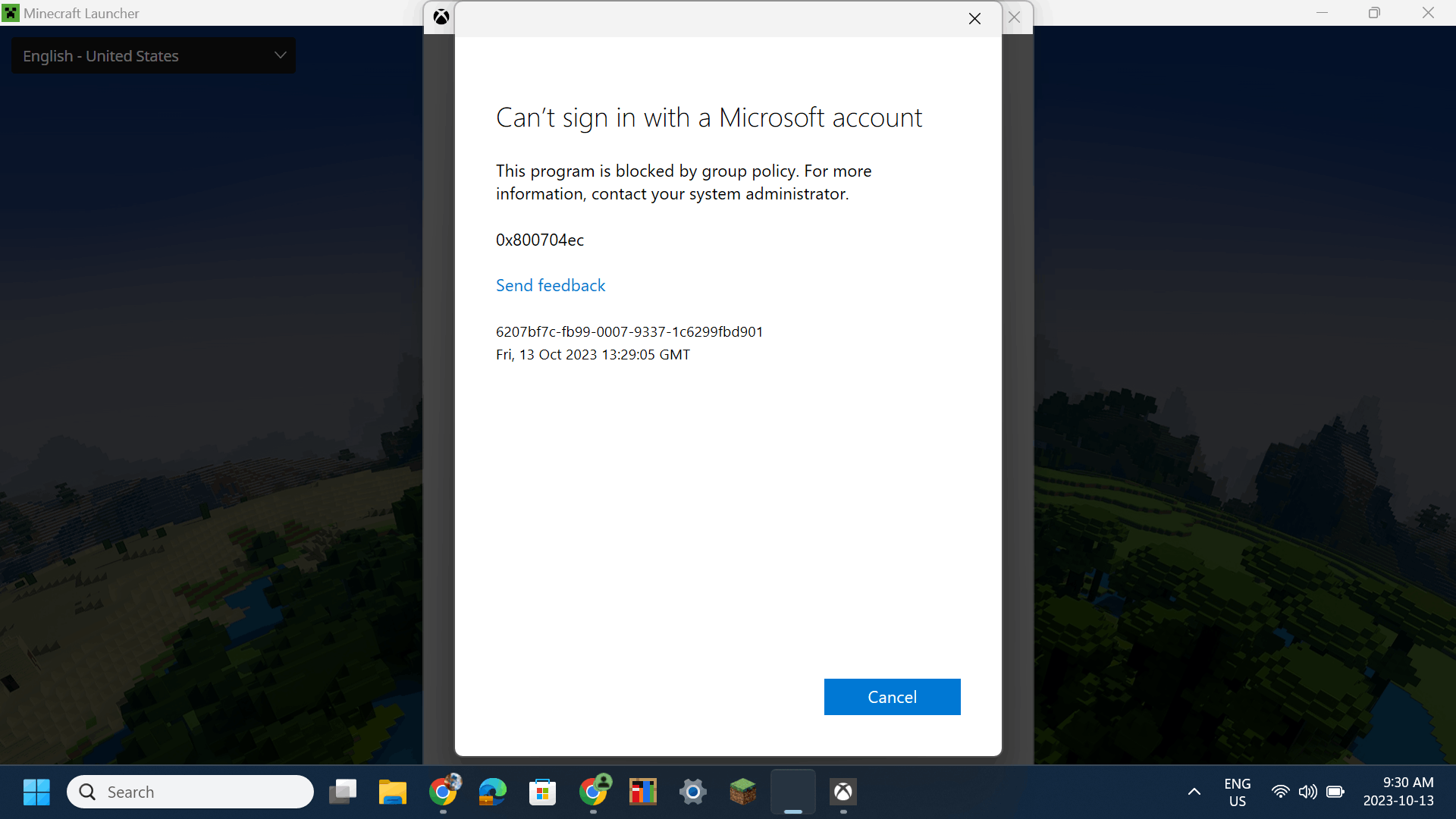Click the error code 0x800704ec text
The image size is (1456, 819).
tap(540, 240)
